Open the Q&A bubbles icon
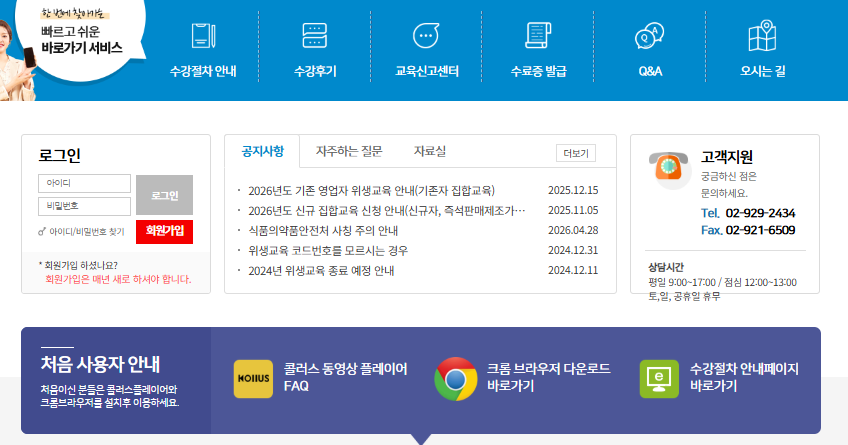Image resolution: width=848 pixels, height=445 pixels. click(x=650, y=36)
